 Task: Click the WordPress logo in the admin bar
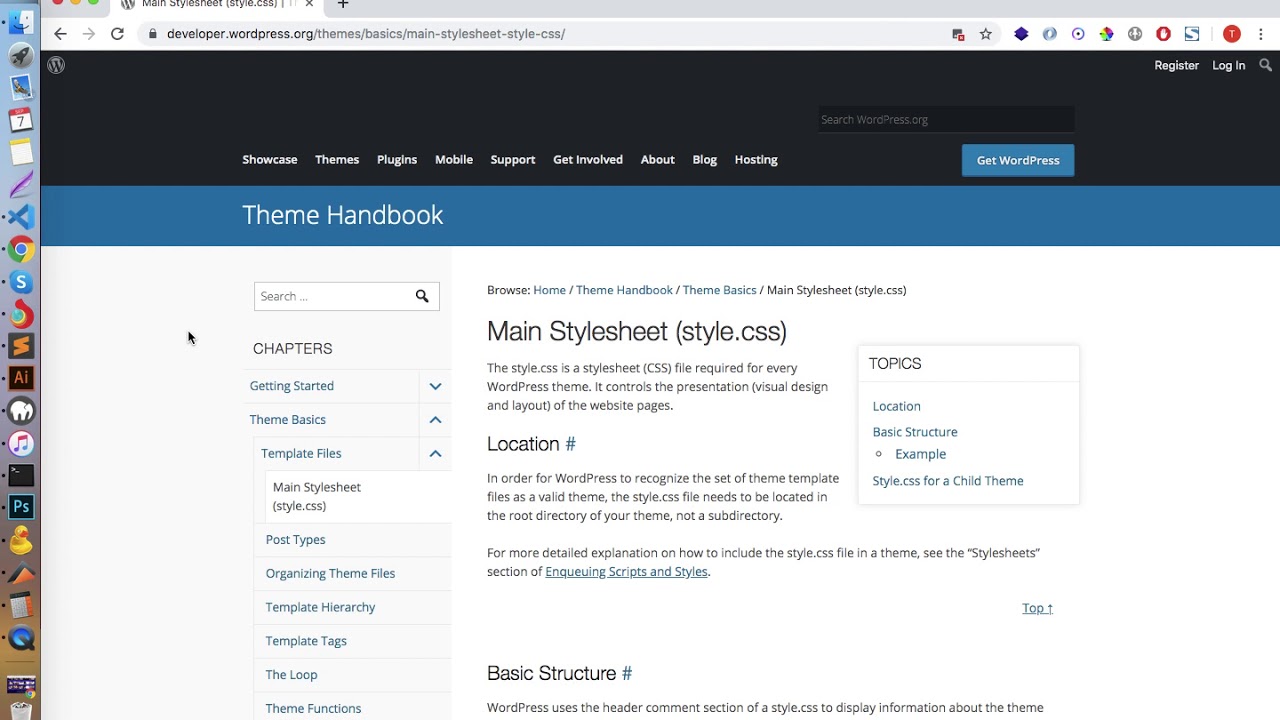pos(56,65)
